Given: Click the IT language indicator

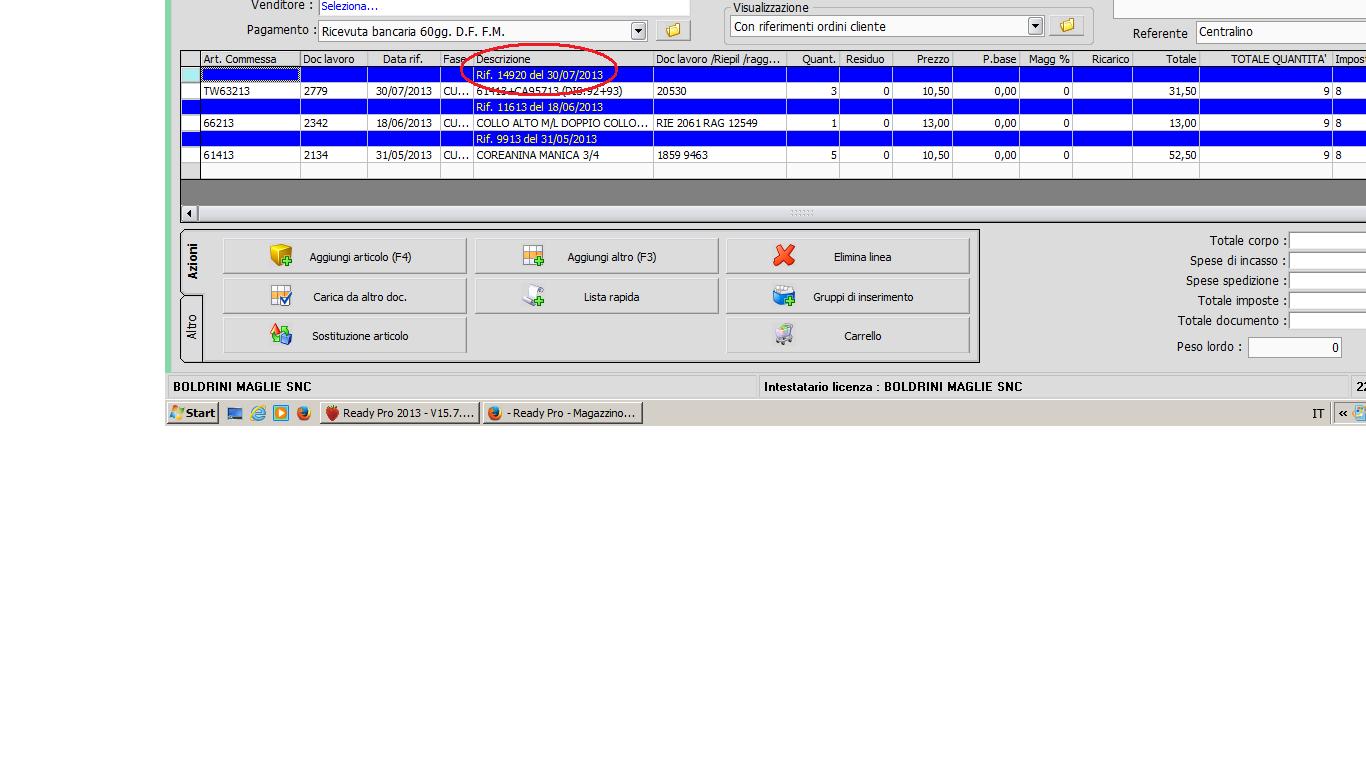Looking at the screenshot, I should tap(1318, 413).
